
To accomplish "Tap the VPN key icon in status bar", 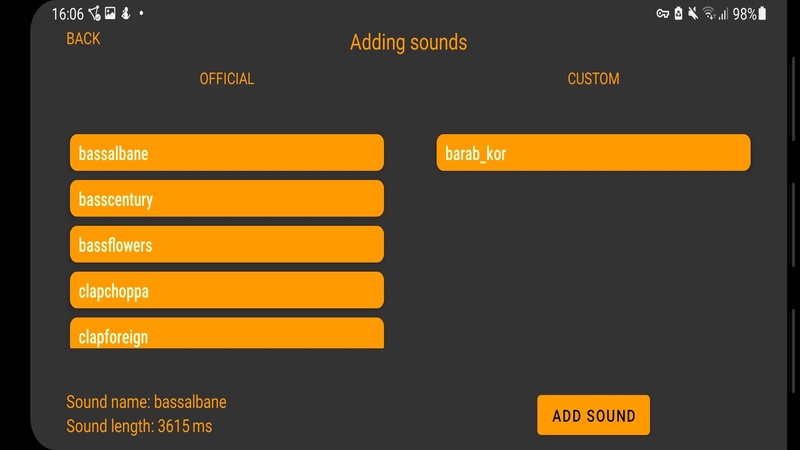I will (662, 14).
